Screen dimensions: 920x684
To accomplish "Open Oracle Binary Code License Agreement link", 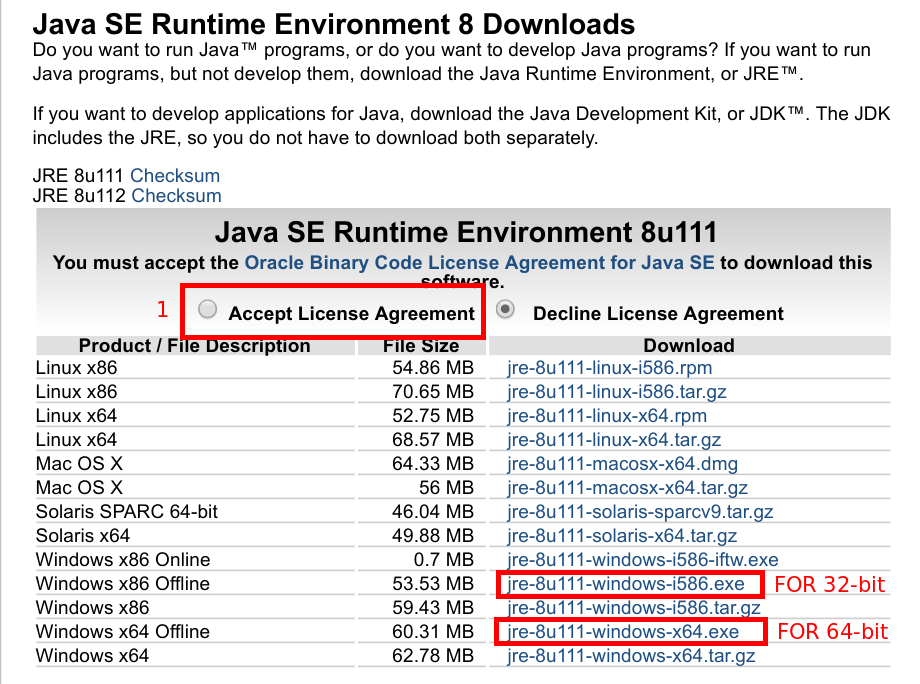I will pyautogui.click(x=479, y=263).
